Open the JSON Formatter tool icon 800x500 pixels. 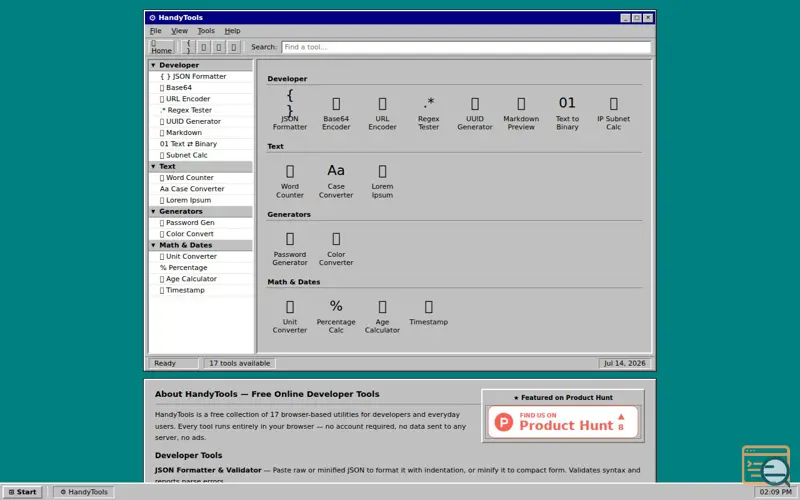(x=289, y=110)
